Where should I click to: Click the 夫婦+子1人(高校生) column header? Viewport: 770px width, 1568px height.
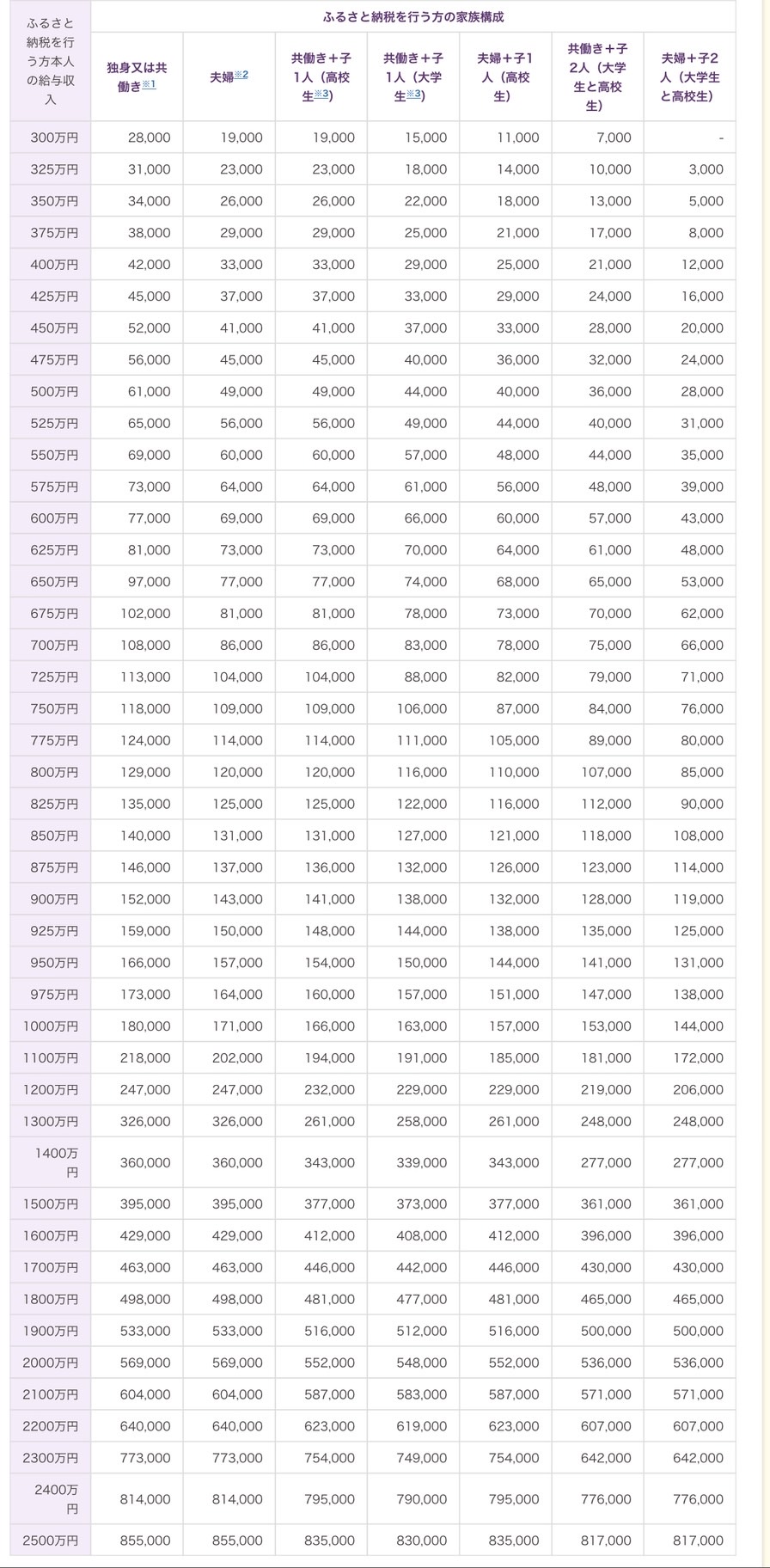pyautogui.click(x=505, y=77)
